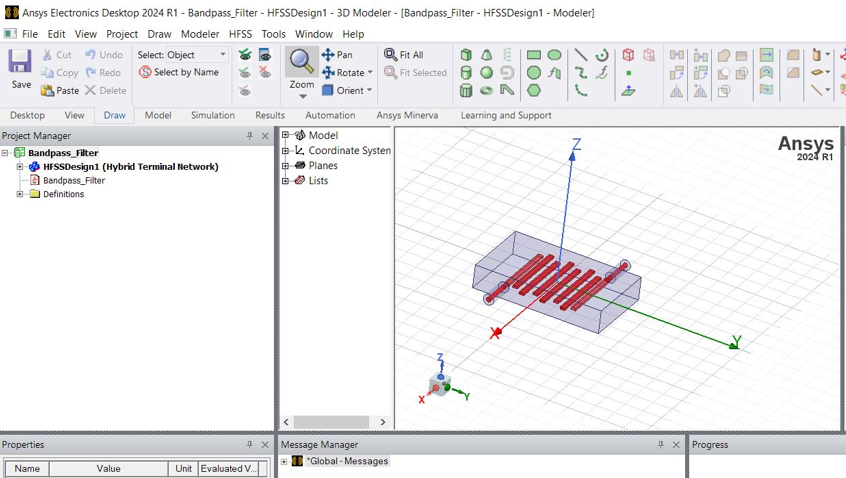
Task: Click the Draw 3-point arc icon
Action: [581, 91]
